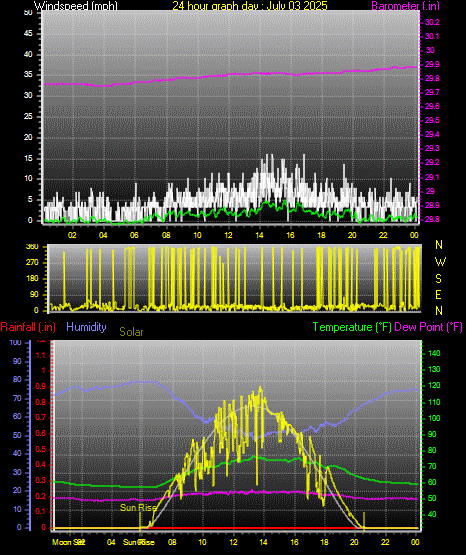Click the 24 hour graph day title
Viewport: 466px width, 555px height.
pos(250,5)
